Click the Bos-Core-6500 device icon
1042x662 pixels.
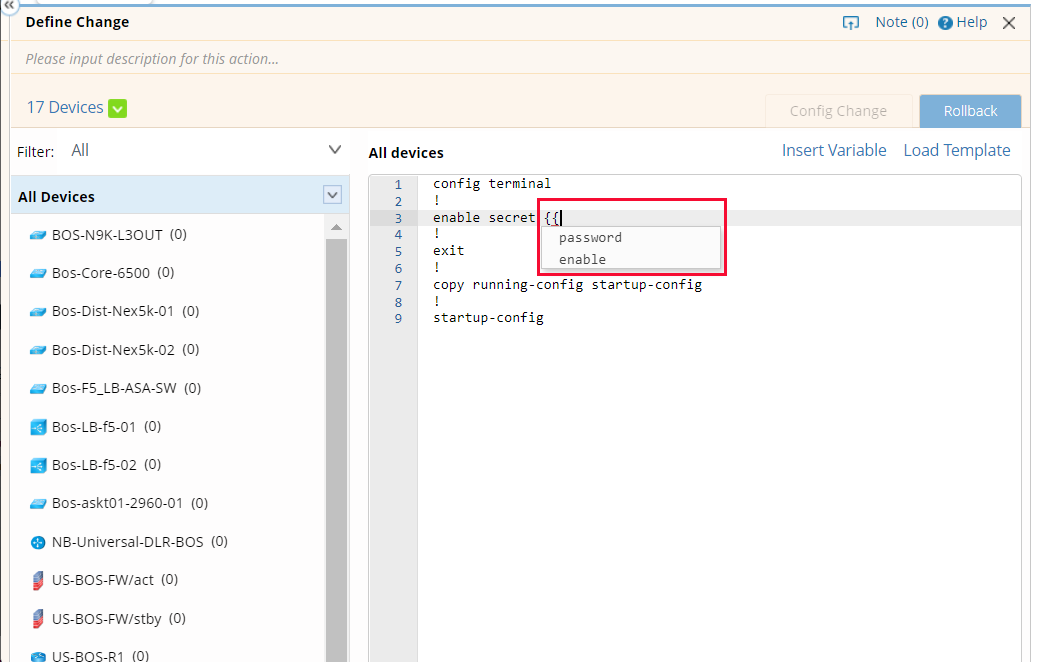coord(38,273)
